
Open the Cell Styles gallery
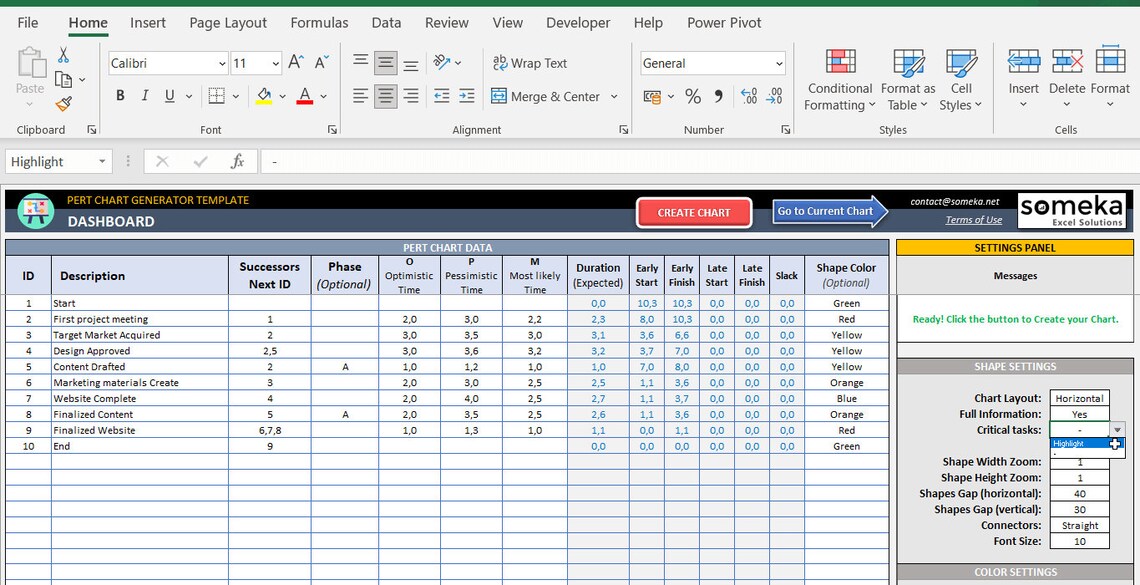click(x=960, y=78)
